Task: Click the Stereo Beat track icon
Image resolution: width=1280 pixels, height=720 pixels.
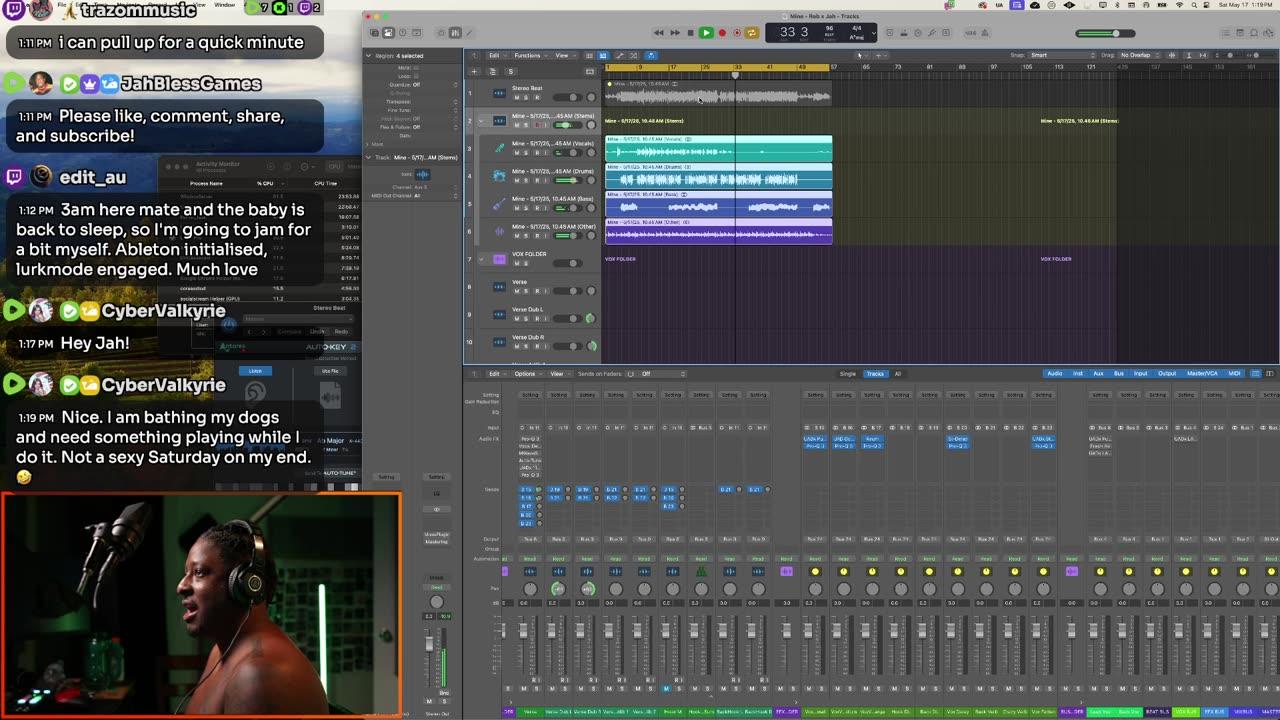Action: click(500, 93)
